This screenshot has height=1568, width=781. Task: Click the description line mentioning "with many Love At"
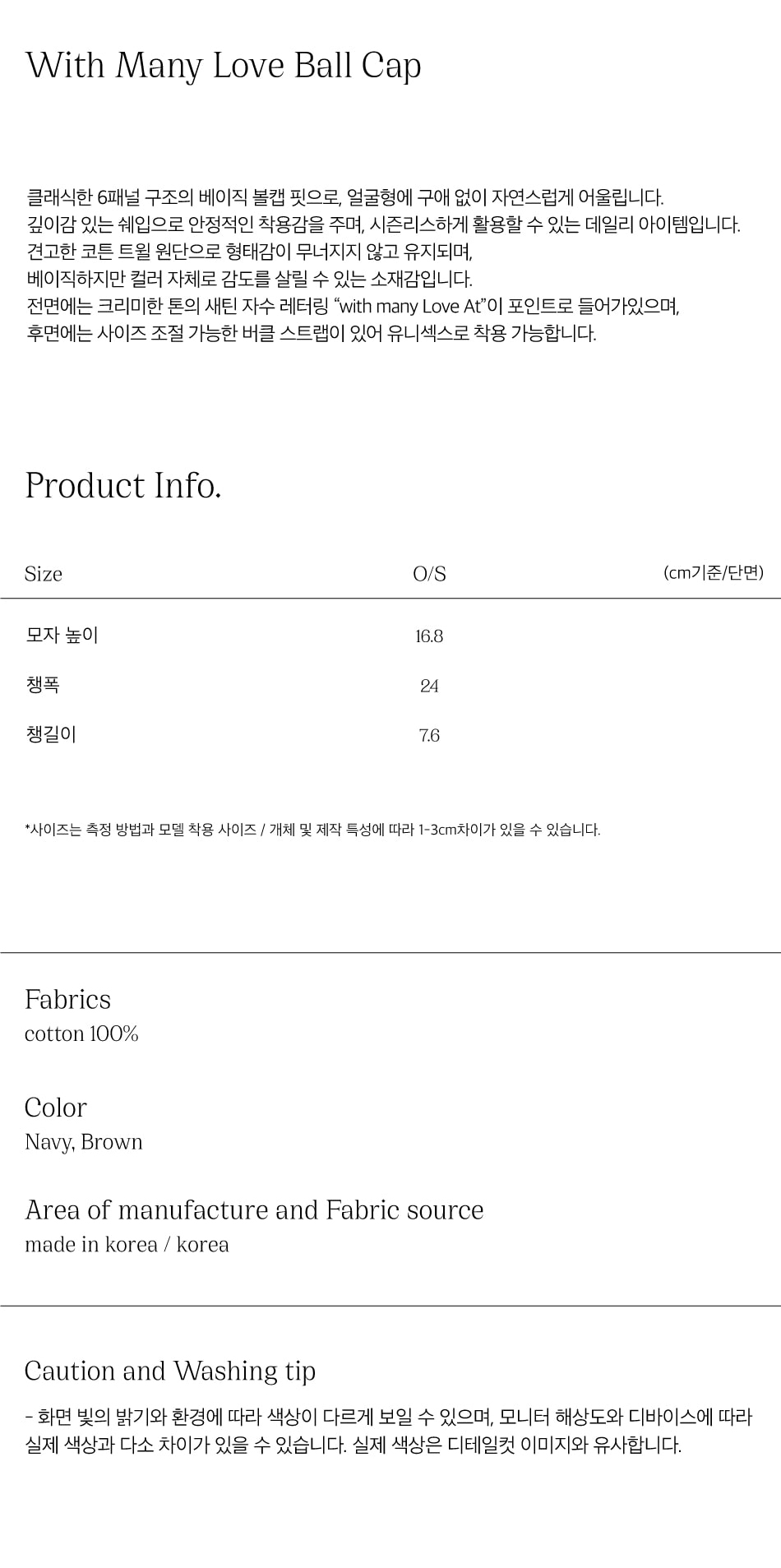(353, 307)
